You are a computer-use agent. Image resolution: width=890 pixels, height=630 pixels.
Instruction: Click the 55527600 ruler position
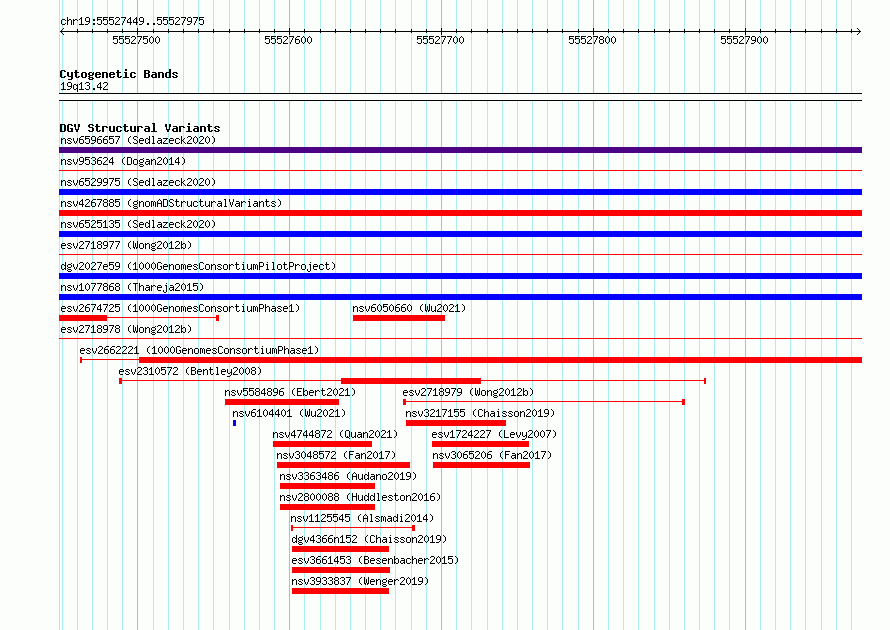click(288, 40)
